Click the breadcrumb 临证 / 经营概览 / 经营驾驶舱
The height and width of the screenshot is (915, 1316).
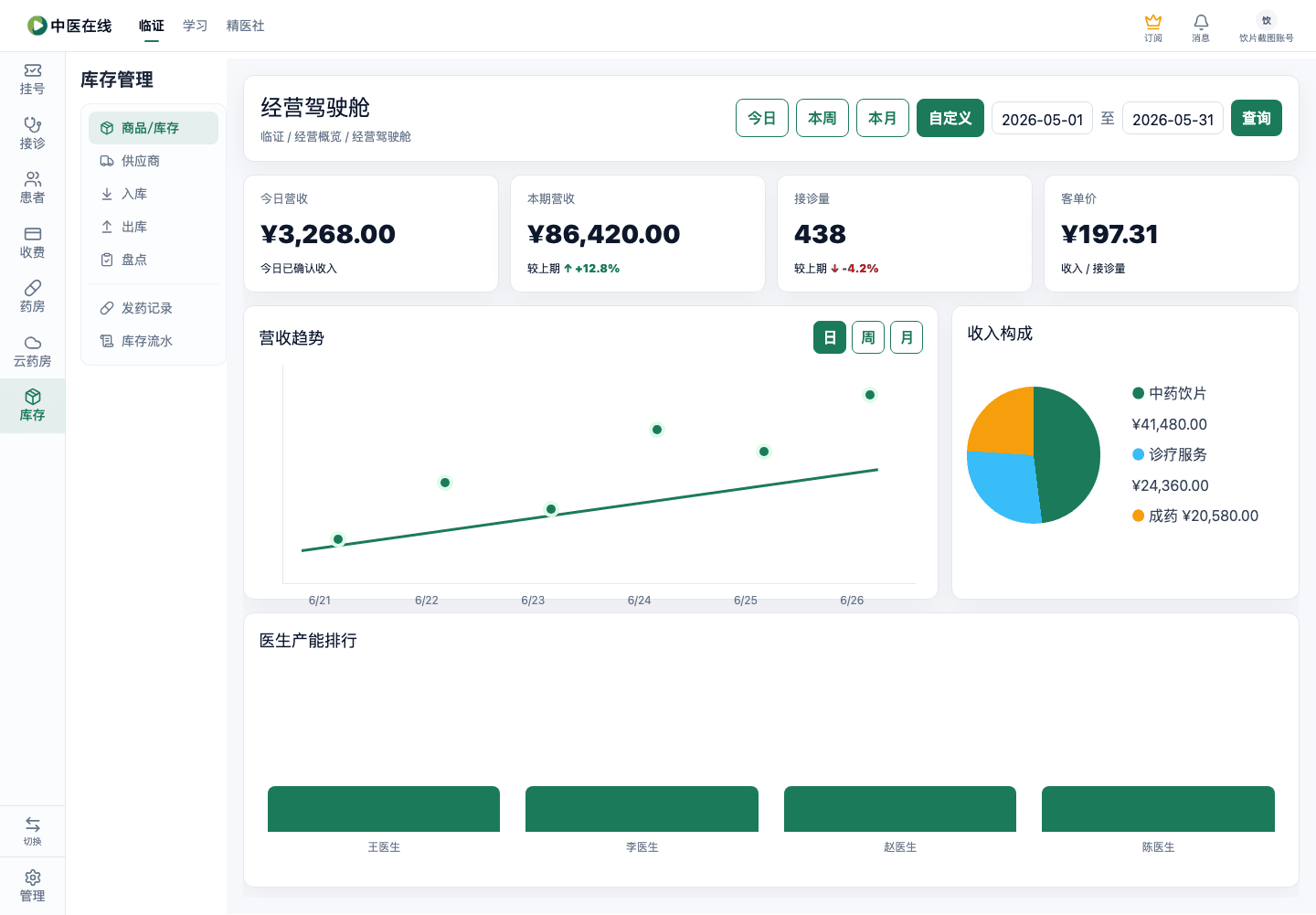(335, 136)
